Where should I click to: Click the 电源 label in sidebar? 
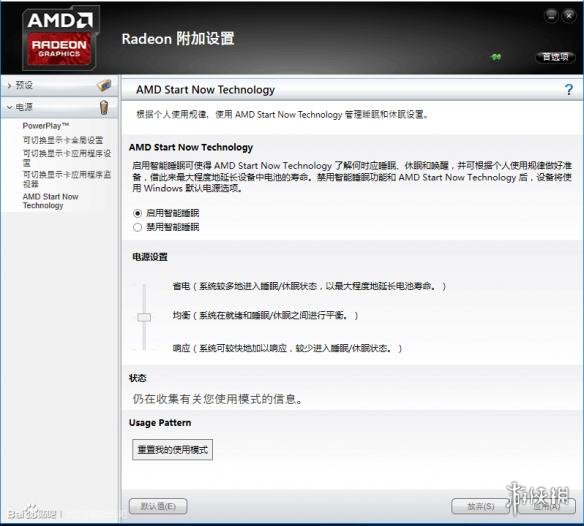(x=24, y=107)
